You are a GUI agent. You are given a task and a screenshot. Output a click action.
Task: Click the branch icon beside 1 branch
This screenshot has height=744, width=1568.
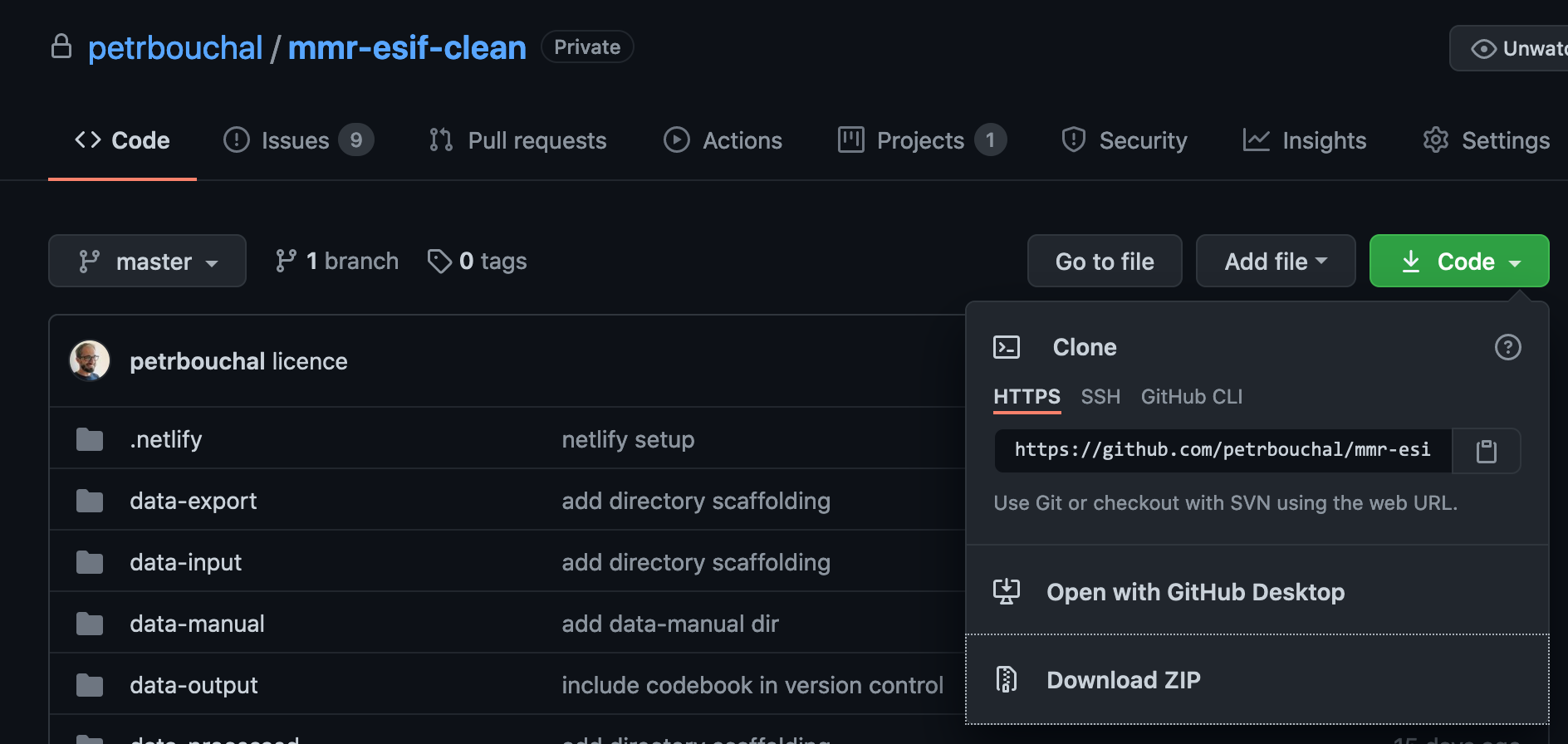click(286, 262)
